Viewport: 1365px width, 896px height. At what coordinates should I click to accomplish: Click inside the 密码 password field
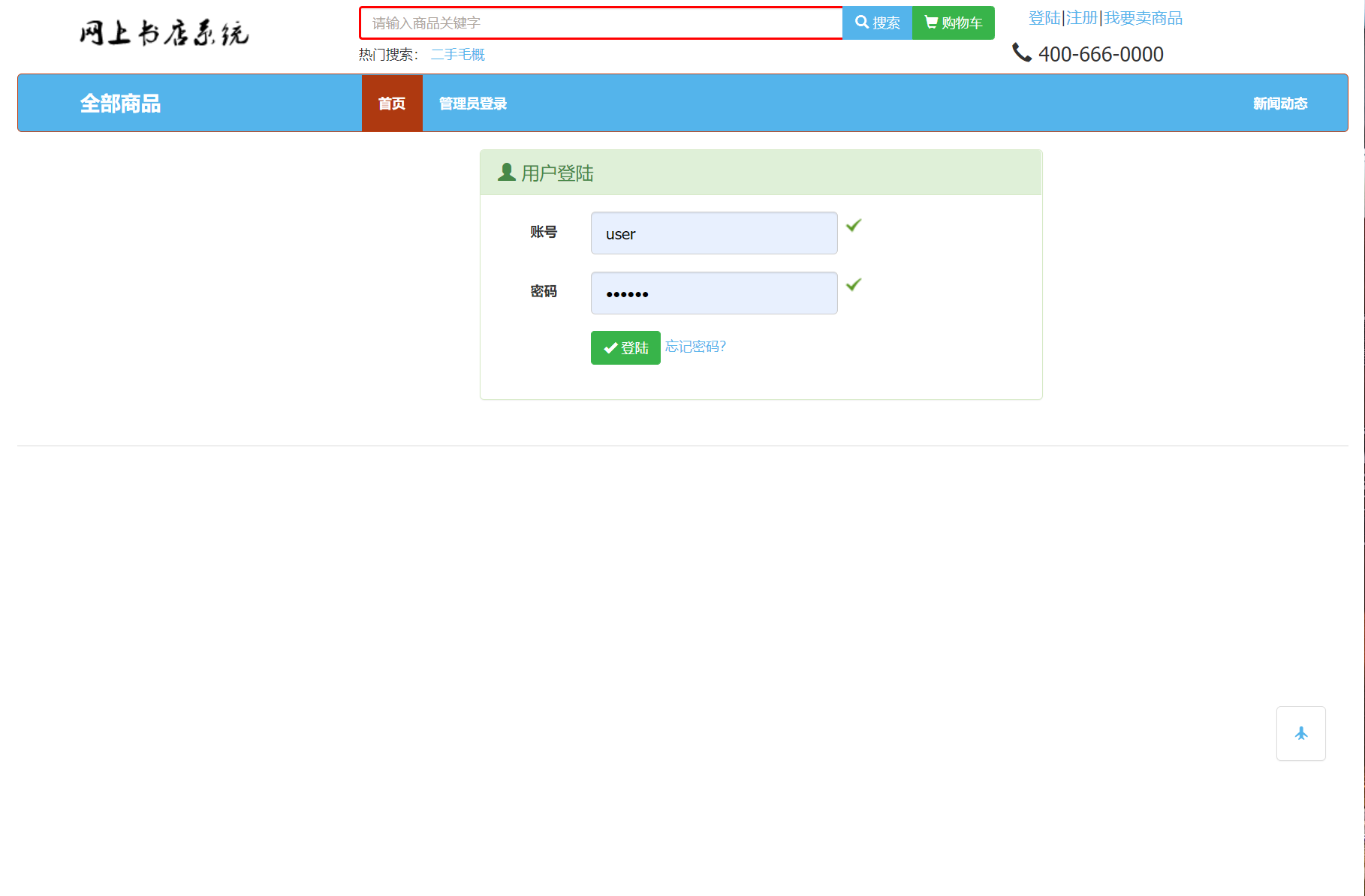tap(713, 293)
